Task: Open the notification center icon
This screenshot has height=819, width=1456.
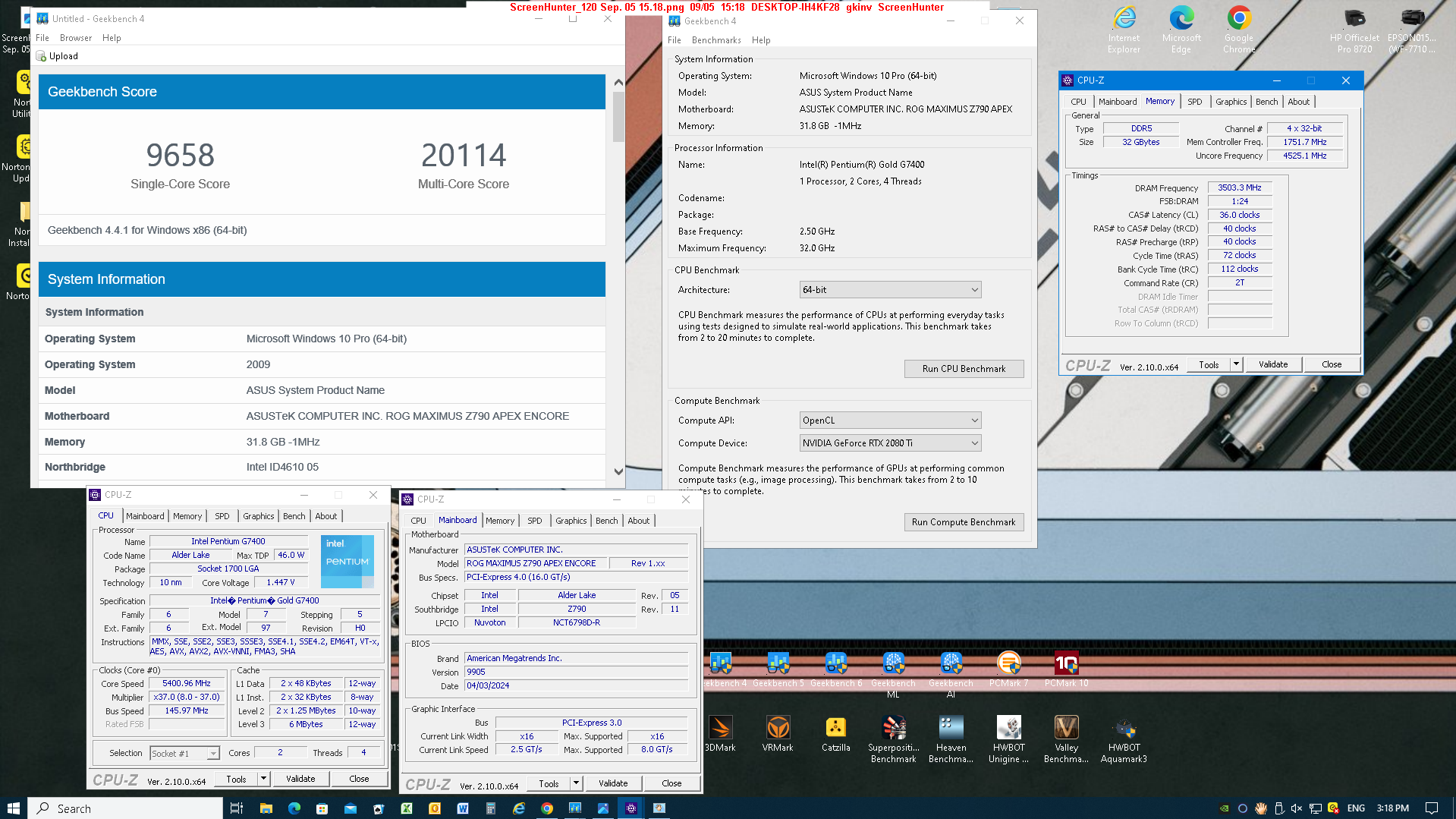Action: [x=1431, y=808]
